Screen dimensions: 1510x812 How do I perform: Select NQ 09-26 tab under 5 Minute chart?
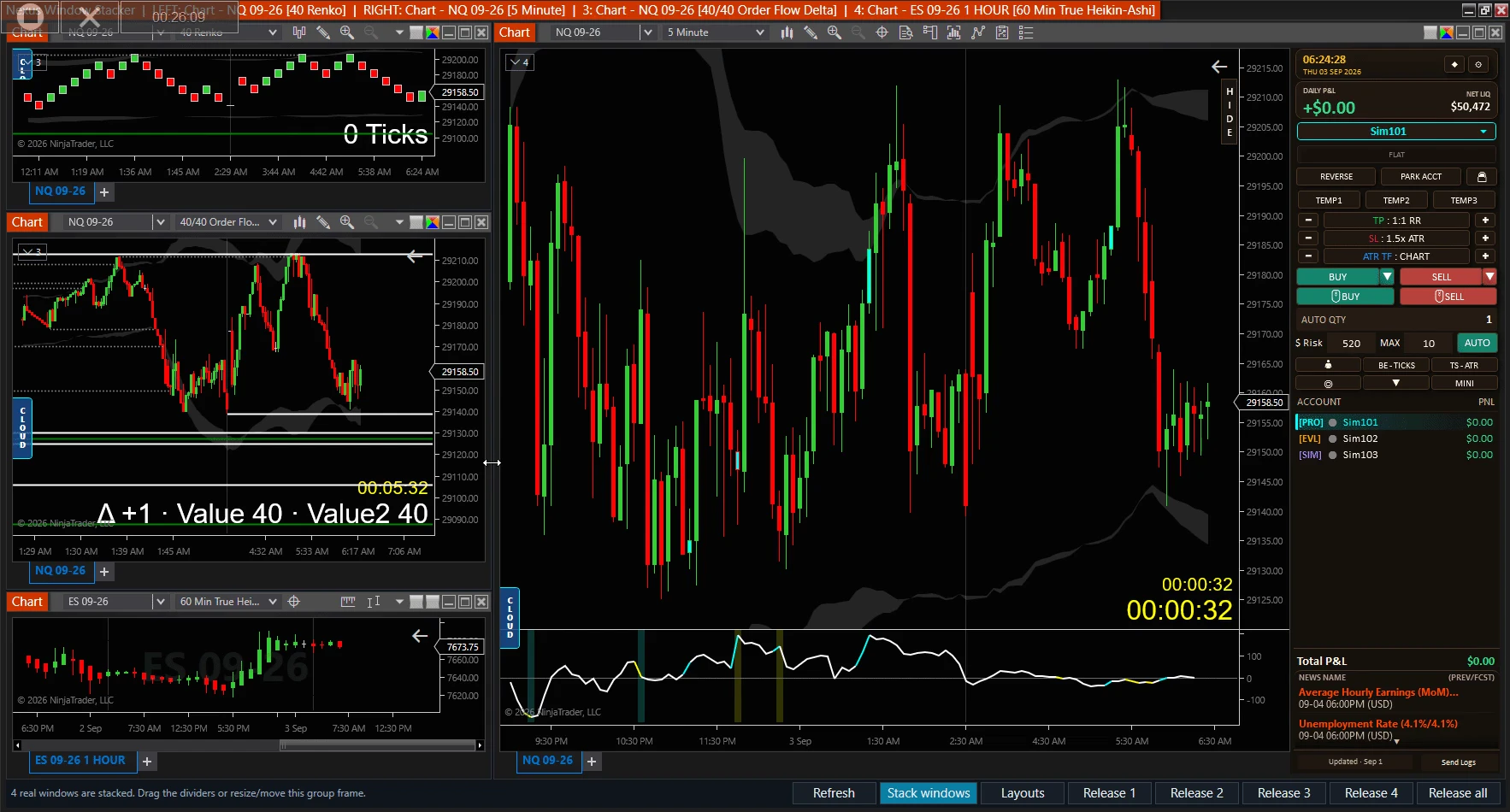(x=547, y=760)
